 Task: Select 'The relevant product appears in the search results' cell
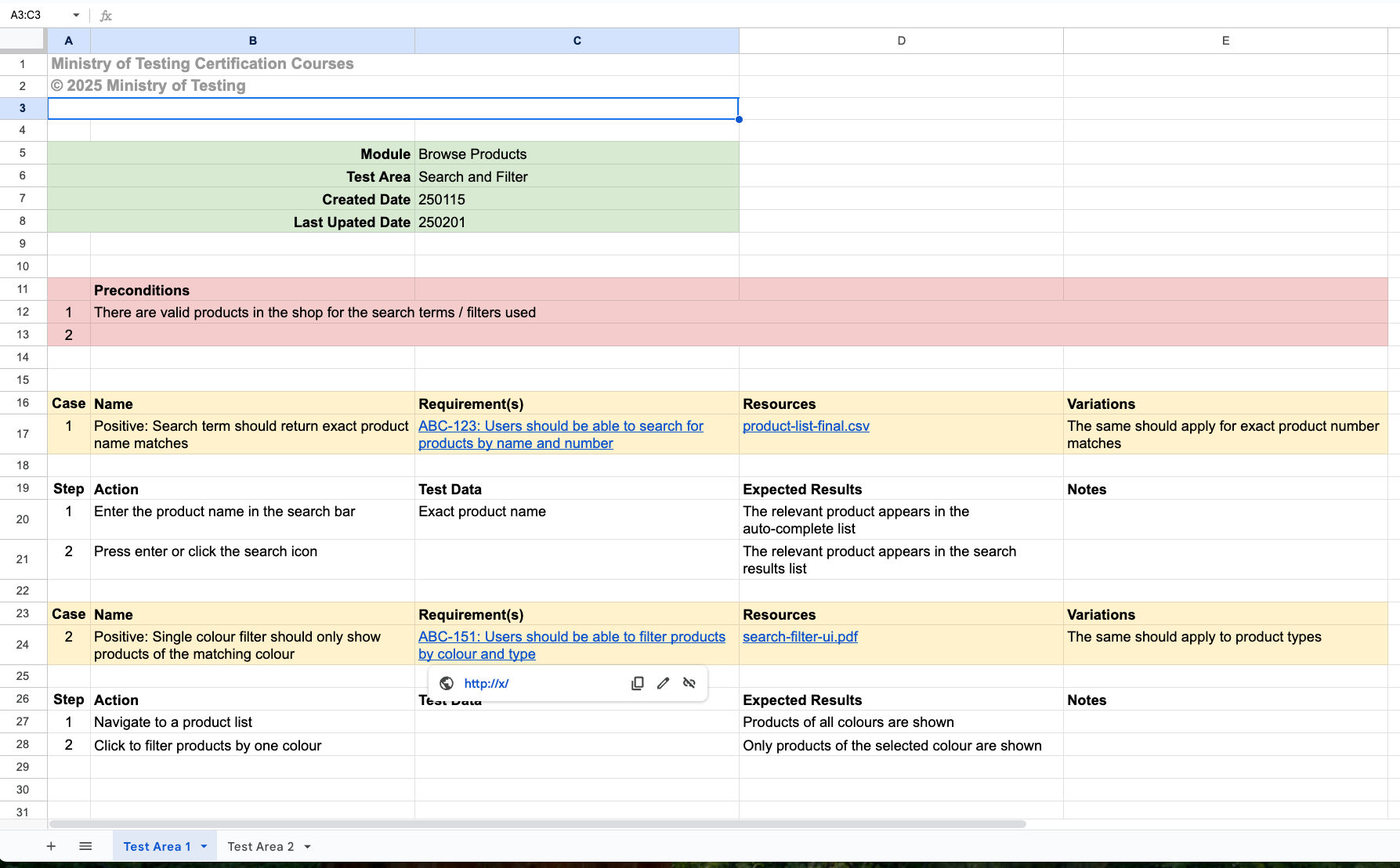901,559
